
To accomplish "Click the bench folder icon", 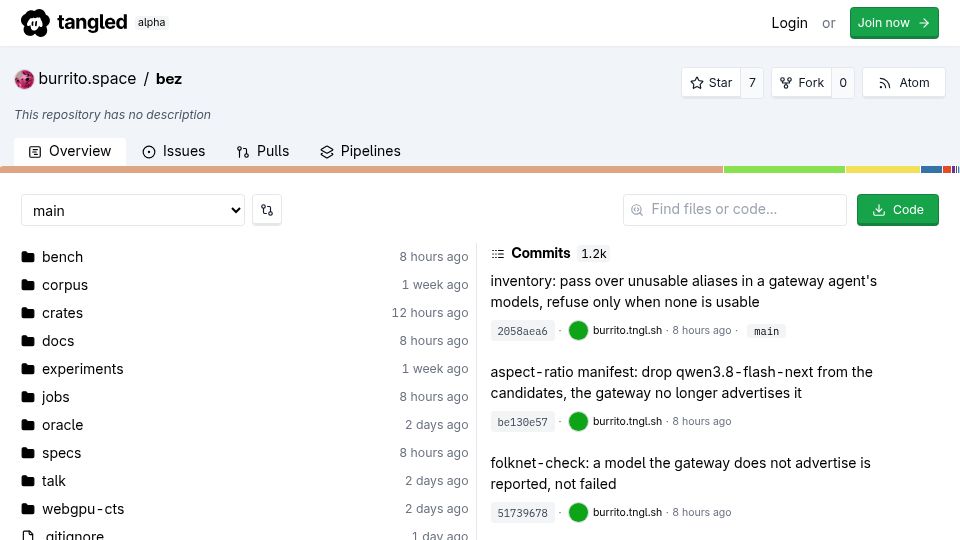I will click(x=28, y=257).
